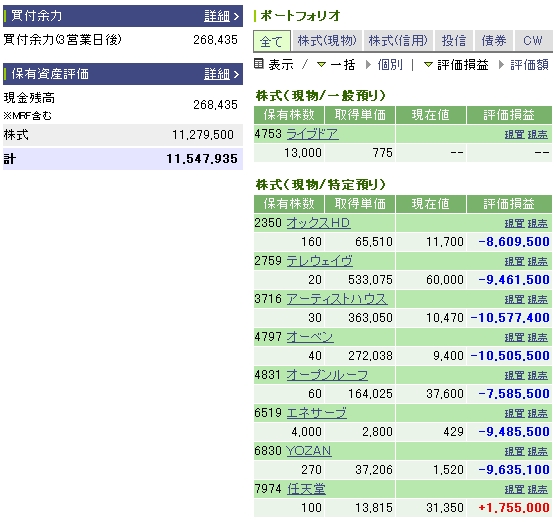Click 現買 in オックスHD row
Screen dimensions: 555x522
514,224
